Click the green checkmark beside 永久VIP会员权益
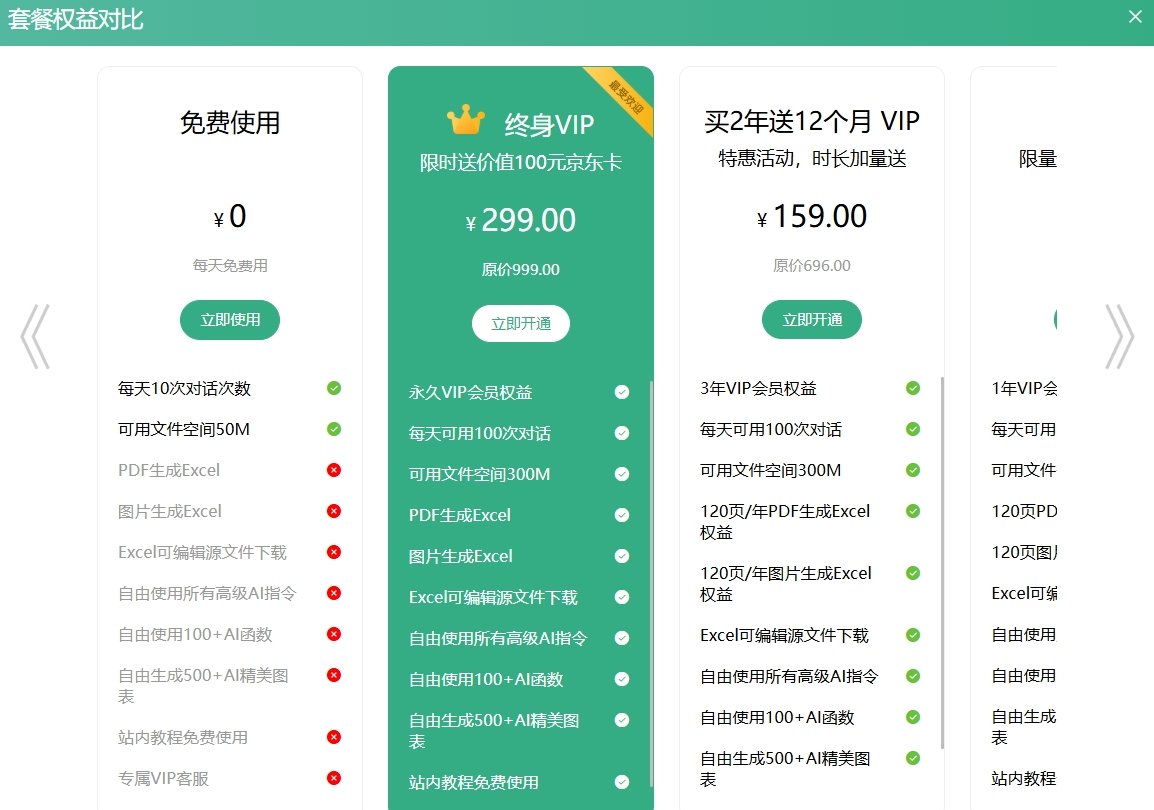 tap(623, 393)
